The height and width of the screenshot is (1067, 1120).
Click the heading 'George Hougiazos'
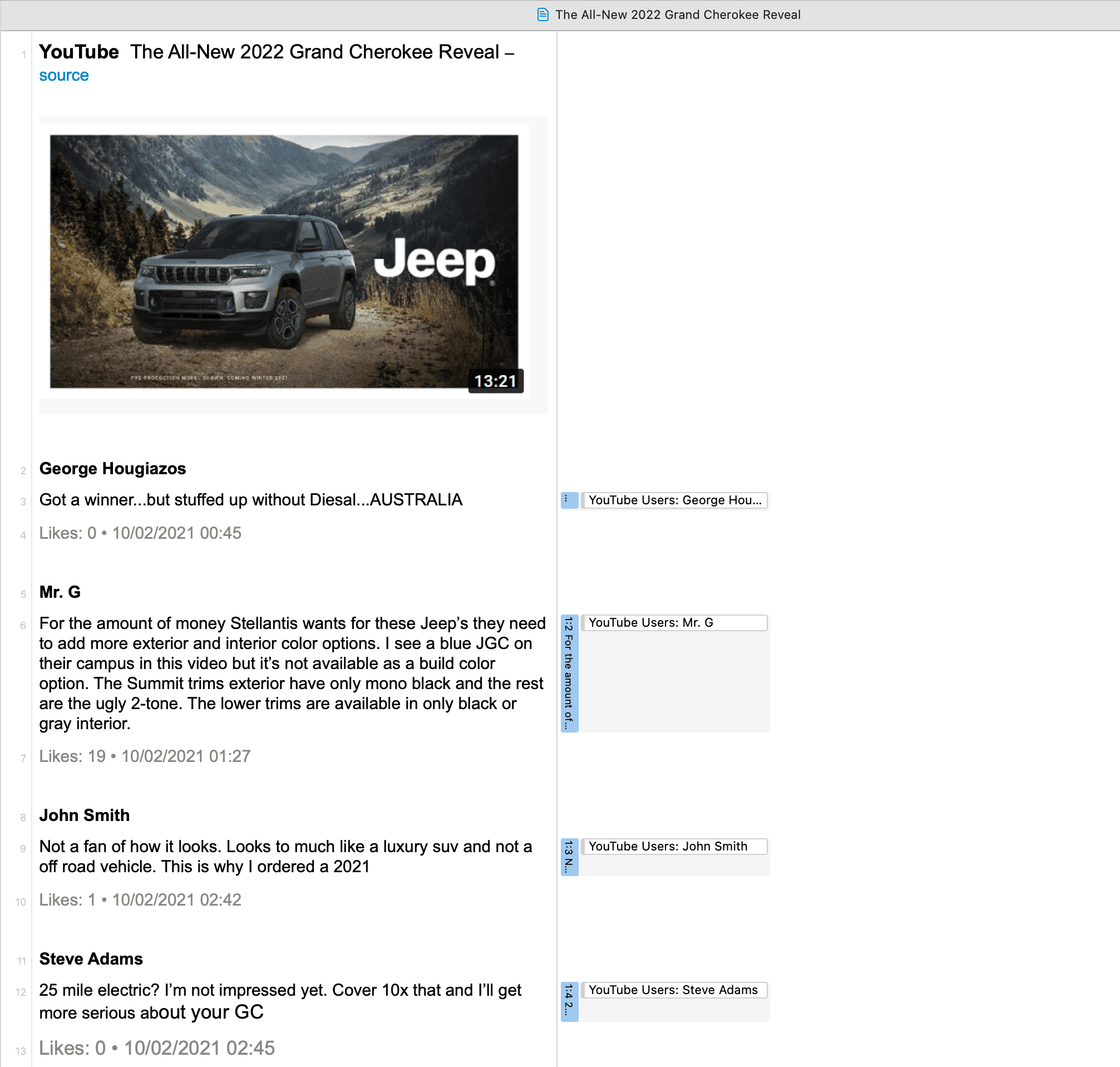pos(112,469)
